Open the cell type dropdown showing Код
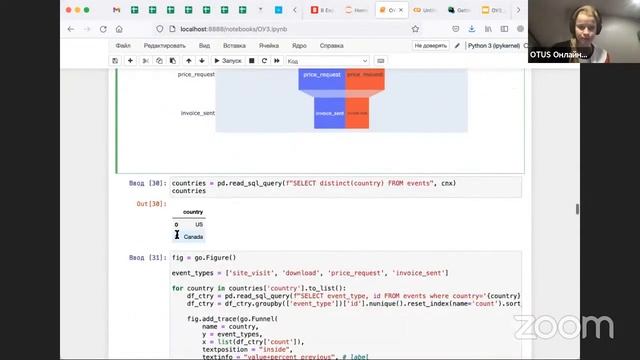The width and height of the screenshot is (640, 360). (x=327, y=61)
